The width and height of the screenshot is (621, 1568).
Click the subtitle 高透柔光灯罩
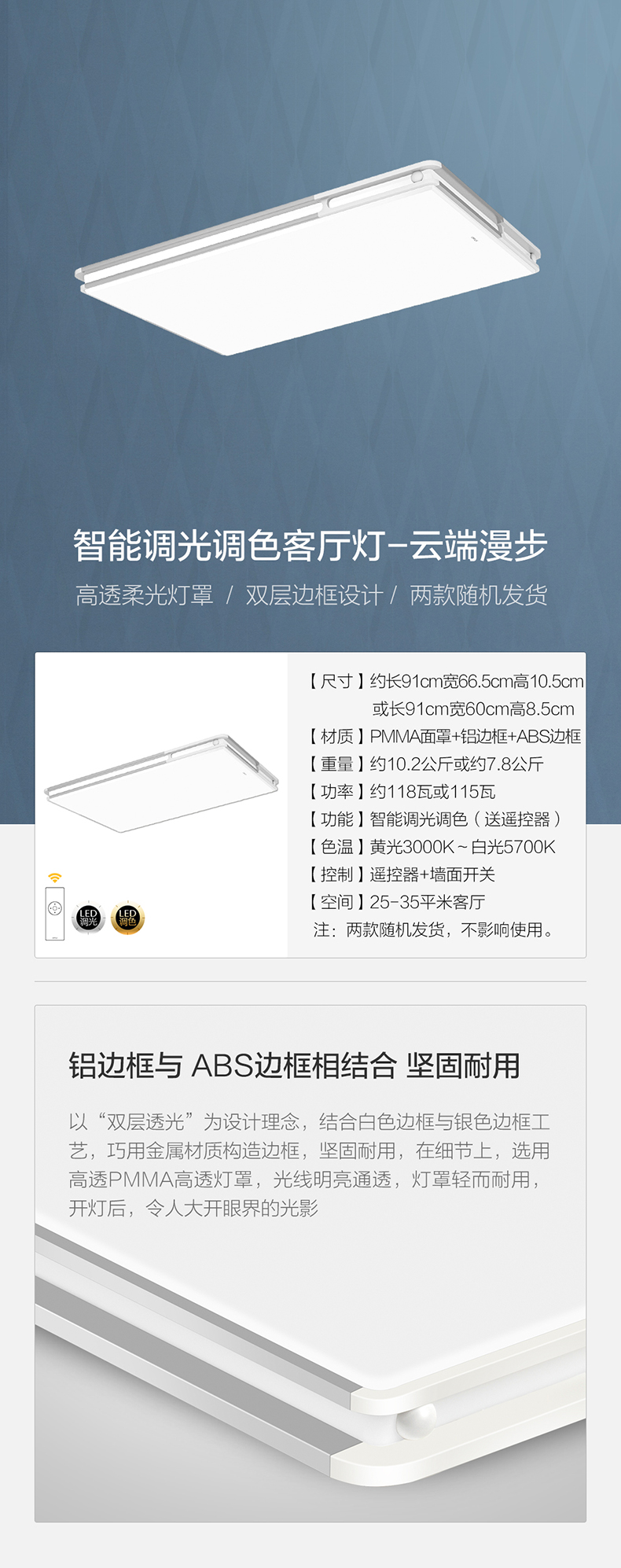point(145,595)
